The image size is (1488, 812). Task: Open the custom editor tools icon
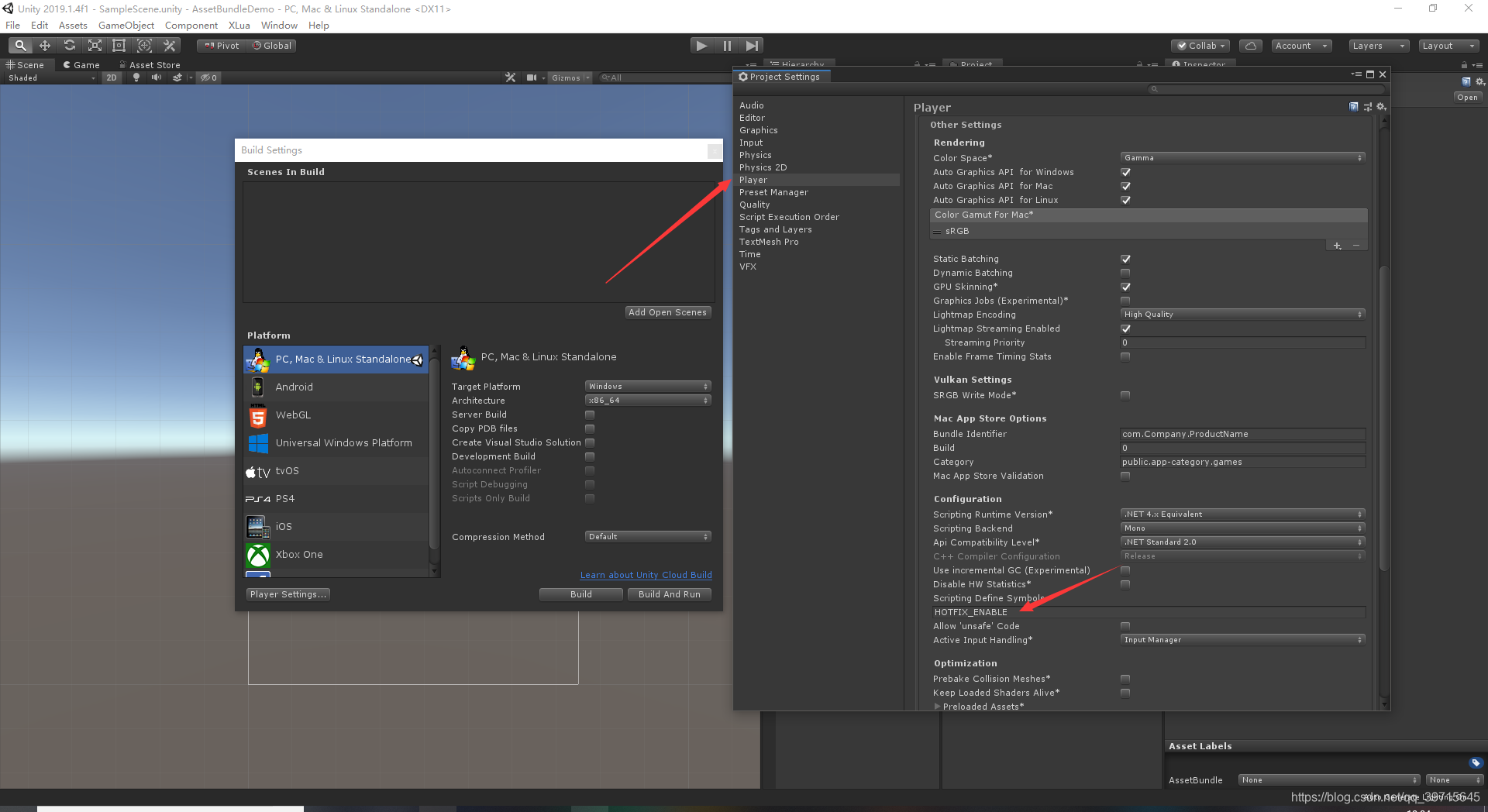pyautogui.click(x=169, y=46)
